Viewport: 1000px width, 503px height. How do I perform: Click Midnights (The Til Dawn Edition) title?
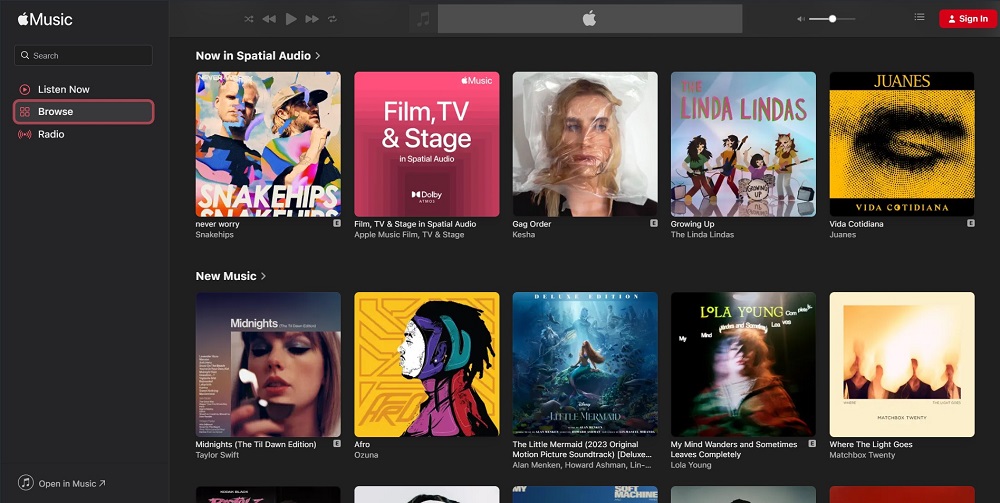tap(256, 444)
